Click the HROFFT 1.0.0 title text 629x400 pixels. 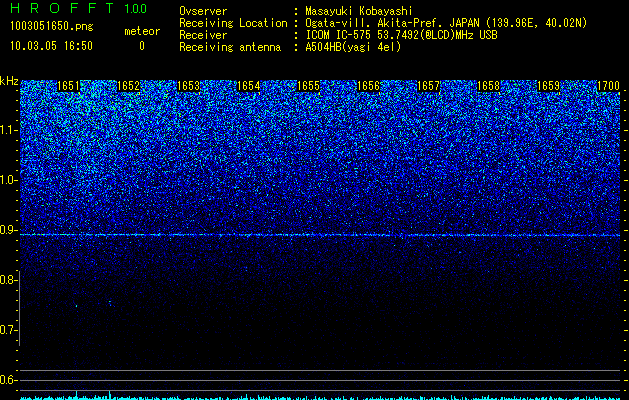click(79, 8)
